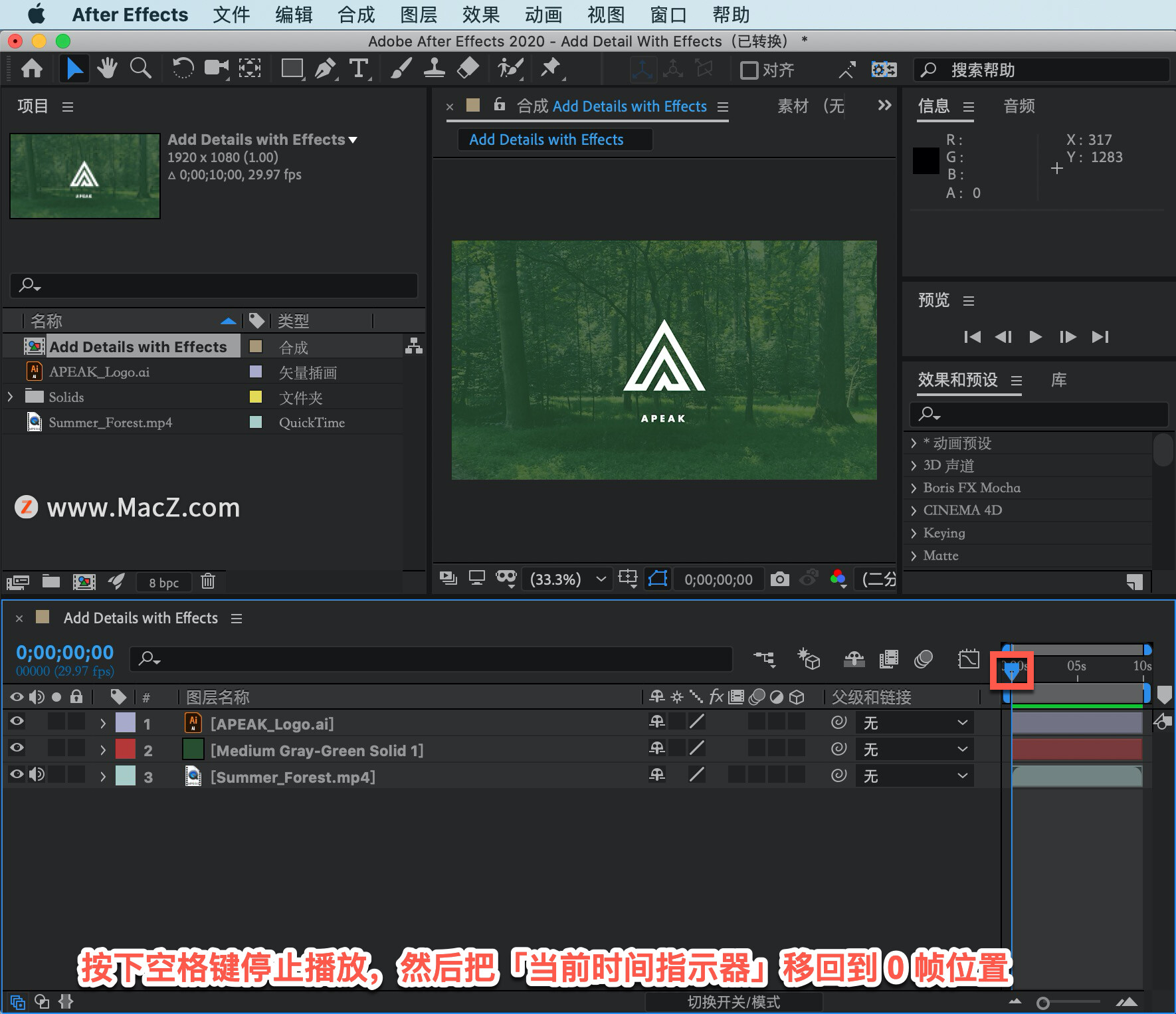Enable motion blur switch in timeline

(924, 659)
